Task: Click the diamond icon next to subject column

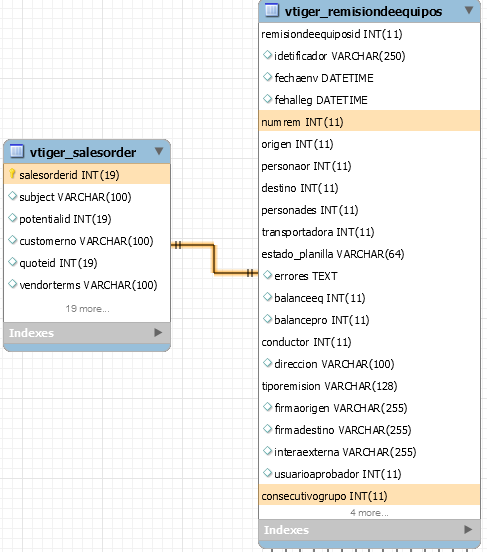Action: [13, 196]
